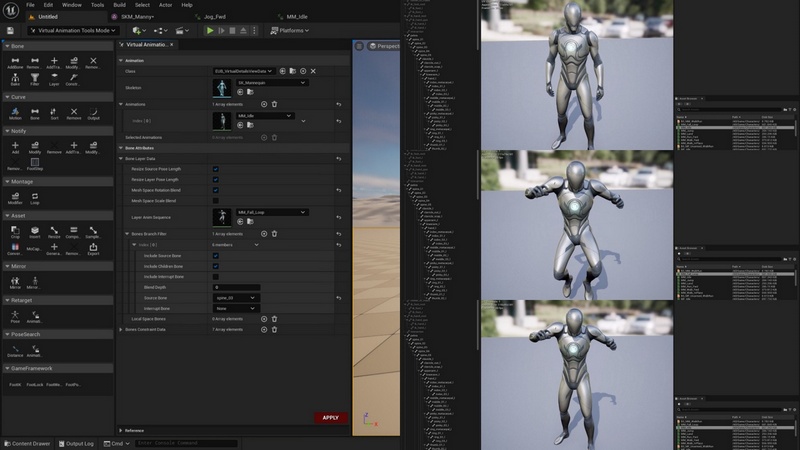This screenshot has width=800, height=450.
Task: Enable Mesh Space Scale Blend checkbox
Action: pyautogui.click(x=216, y=200)
